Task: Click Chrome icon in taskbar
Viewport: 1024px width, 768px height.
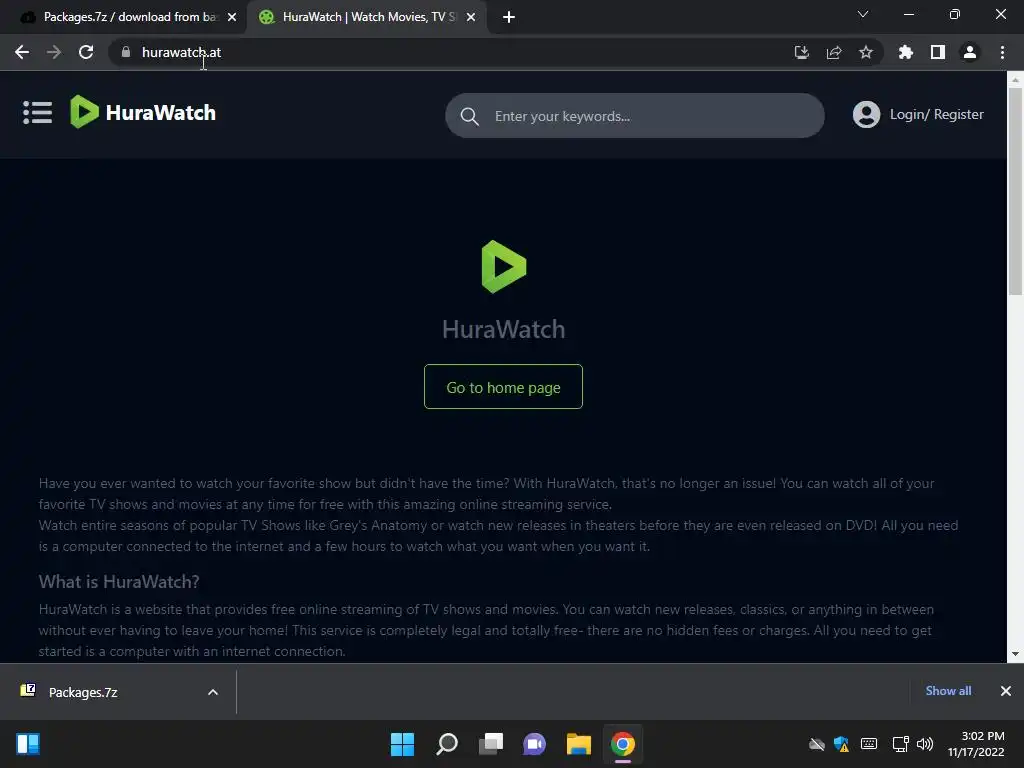Action: pyautogui.click(x=623, y=744)
